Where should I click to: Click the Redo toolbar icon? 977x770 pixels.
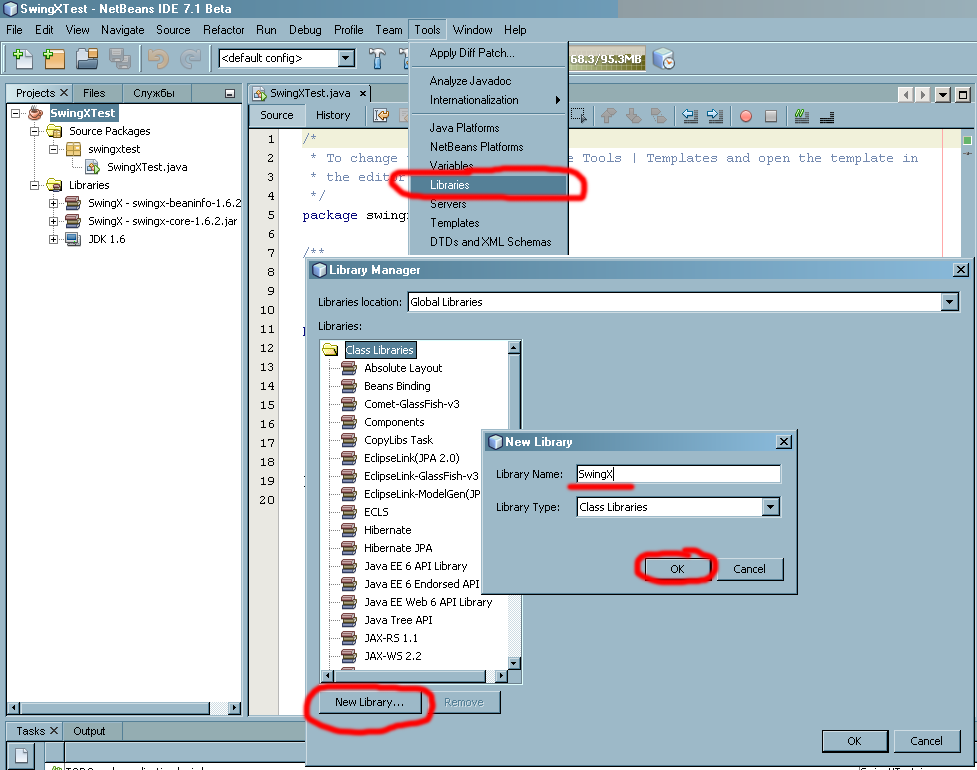tap(191, 59)
